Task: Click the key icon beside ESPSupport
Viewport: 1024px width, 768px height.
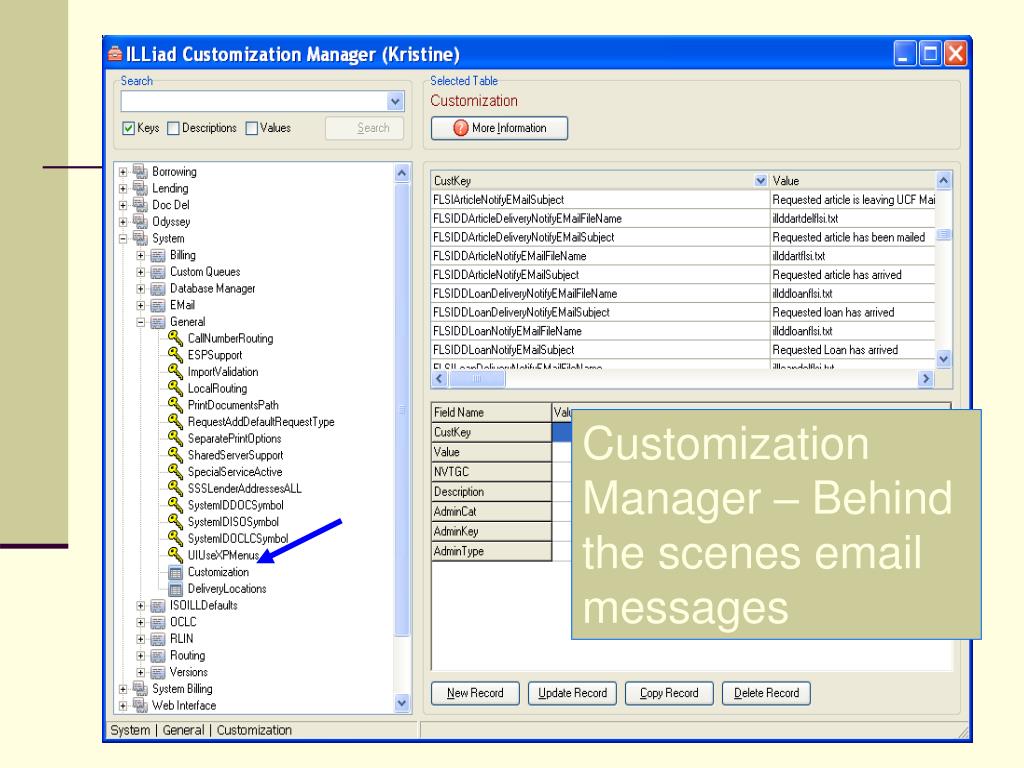Action: 175,355
